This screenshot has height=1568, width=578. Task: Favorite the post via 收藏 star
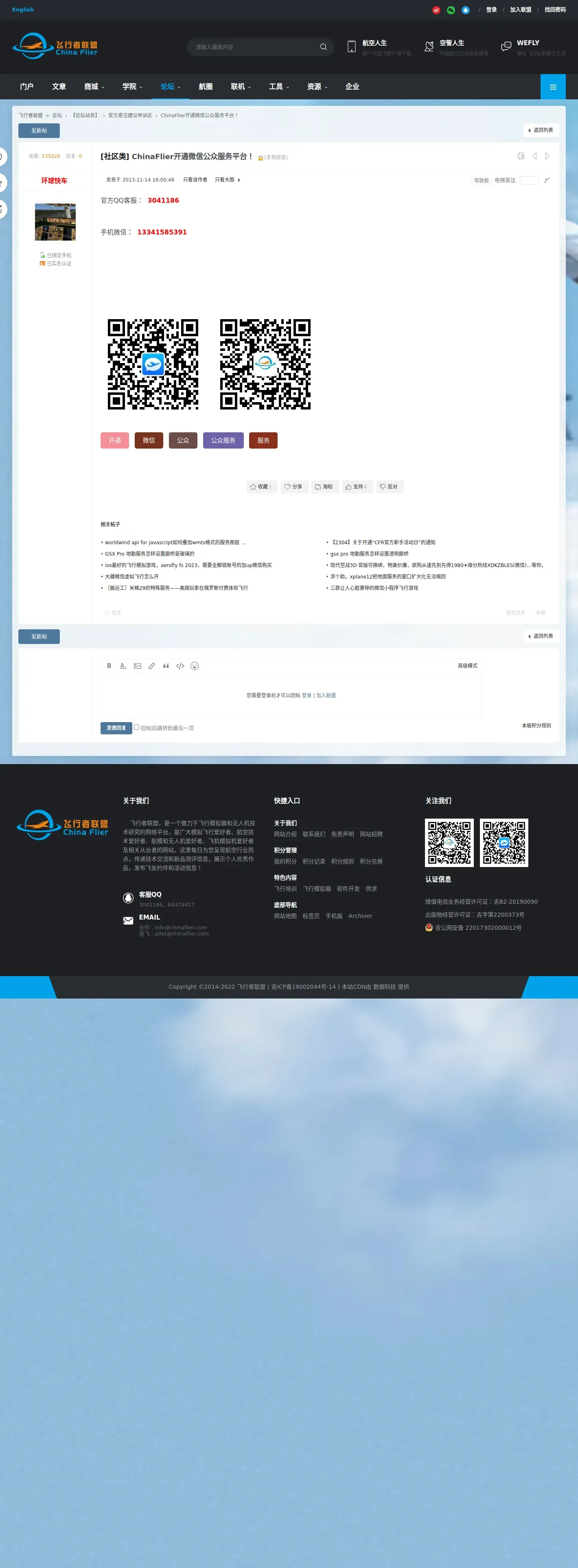262,487
